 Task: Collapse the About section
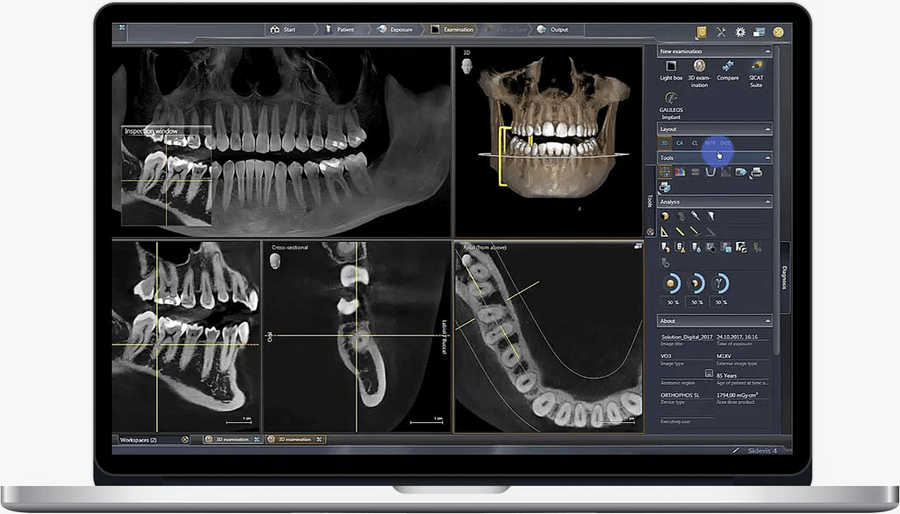[767, 320]
